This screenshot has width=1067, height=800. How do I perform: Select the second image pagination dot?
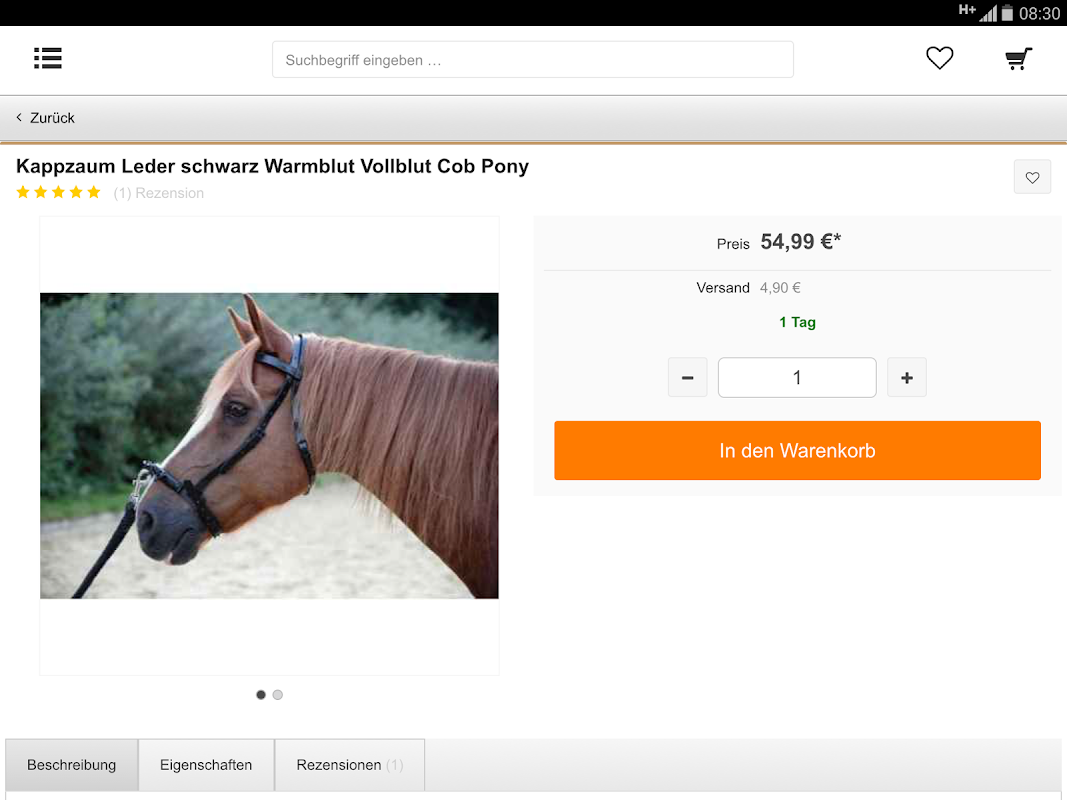pos(278,695)
